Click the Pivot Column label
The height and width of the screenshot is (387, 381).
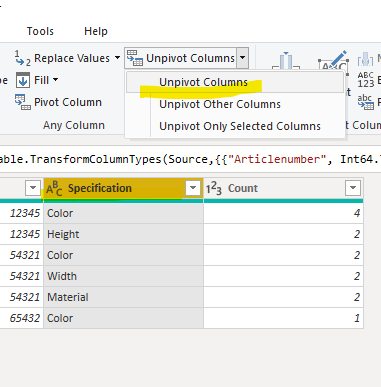click(x=68, y=102)
